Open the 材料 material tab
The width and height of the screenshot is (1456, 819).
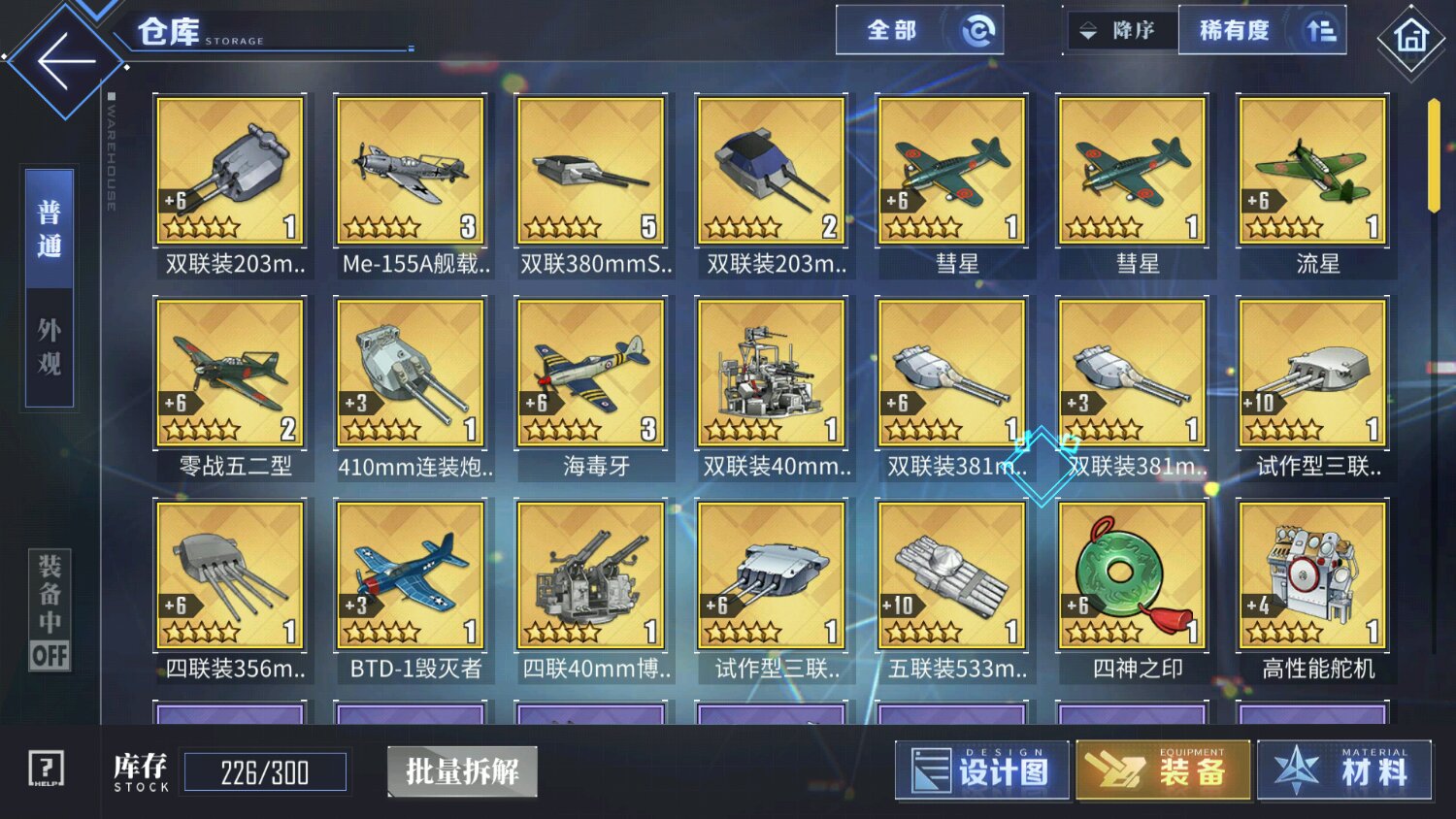tap(1344, 770)
